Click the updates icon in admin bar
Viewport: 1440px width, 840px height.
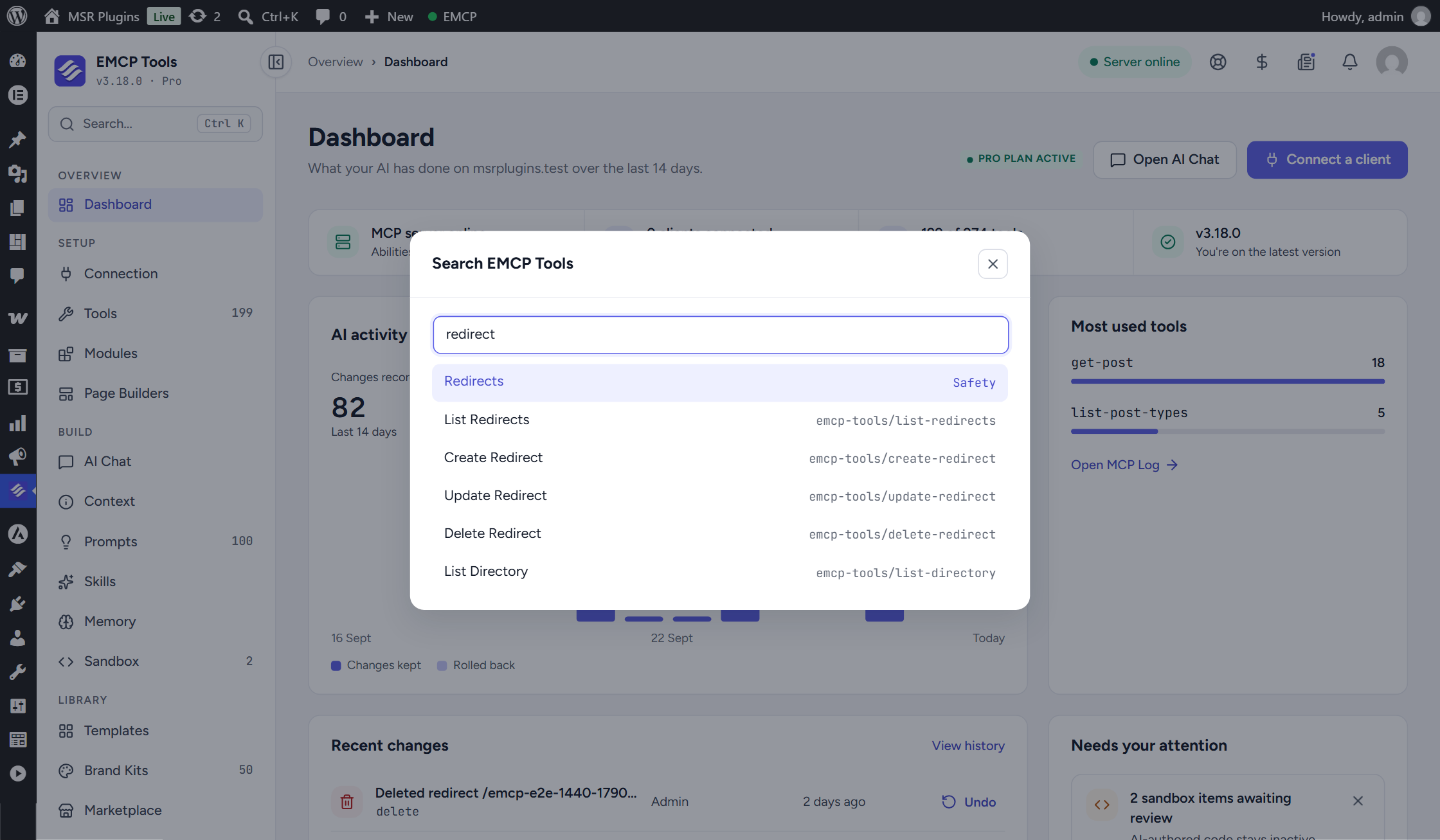(x=205, y=16)
